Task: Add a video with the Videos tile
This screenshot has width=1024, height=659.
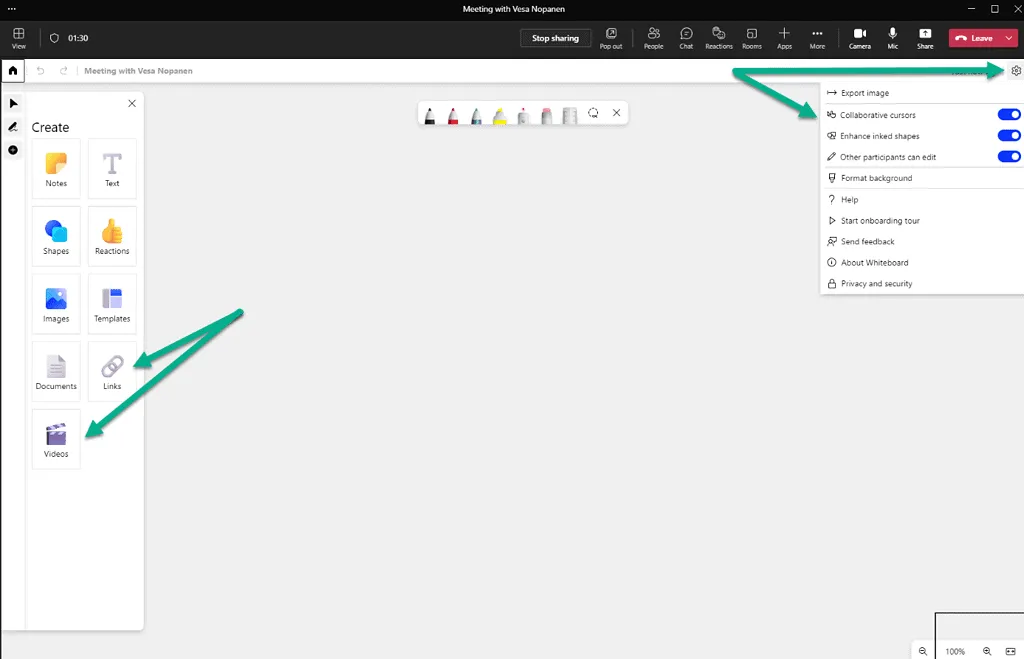Action: pyautogui.click(x=55, y=438)
